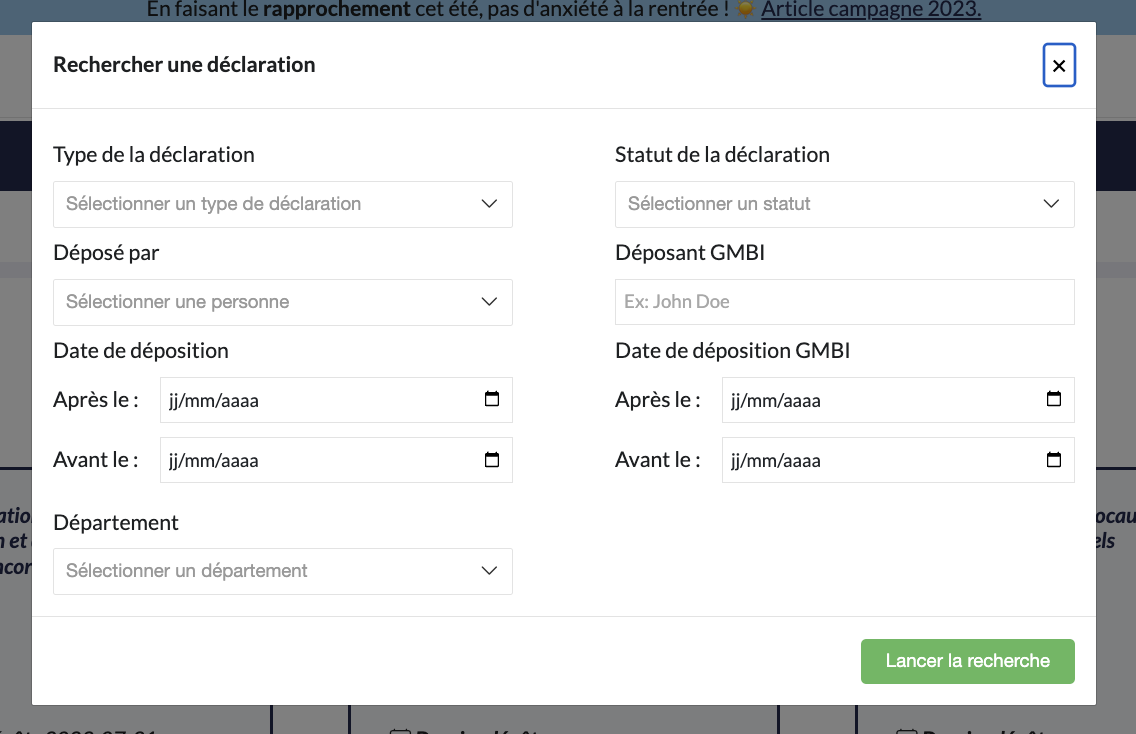Click chevron arrow in Département field
Screen dimensions: 1136x734
point(489,571)
